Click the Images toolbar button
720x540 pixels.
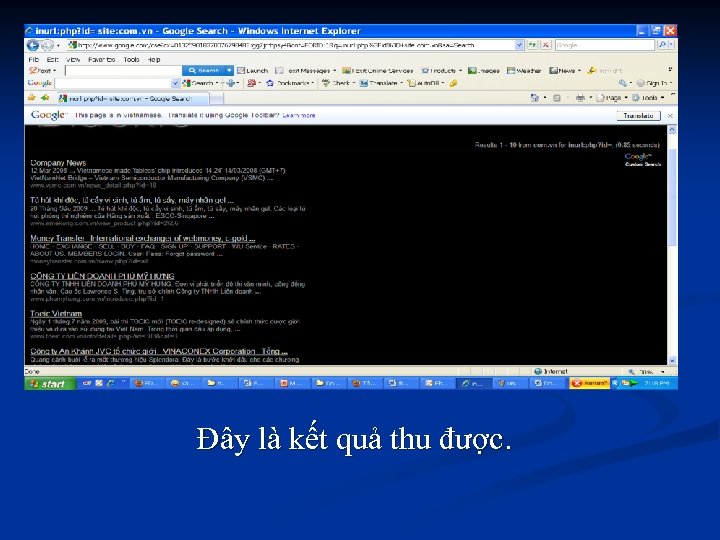click(484, 71)
